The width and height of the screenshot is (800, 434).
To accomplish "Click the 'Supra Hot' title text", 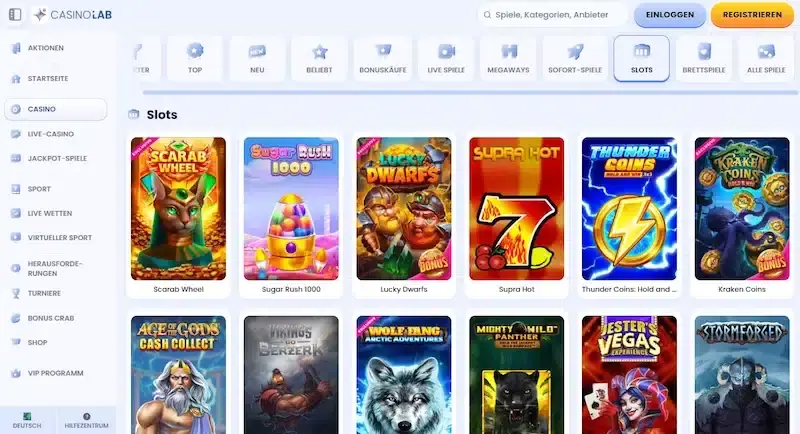I will tap(516, 289).
